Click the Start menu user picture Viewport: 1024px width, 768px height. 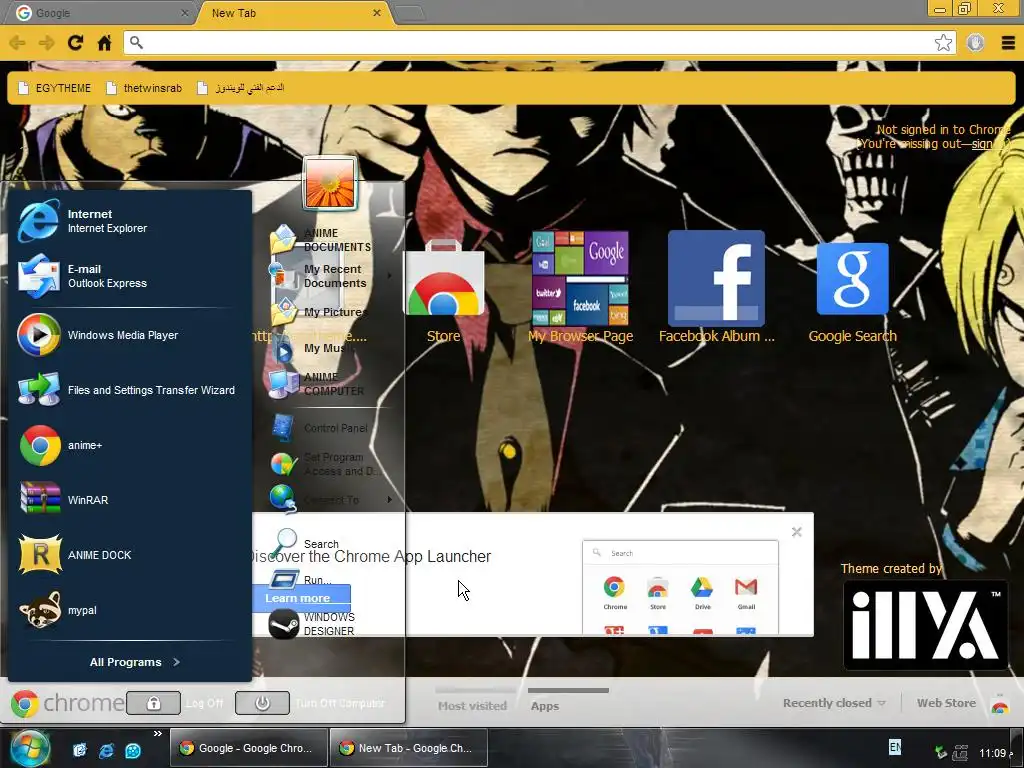[x=330, y=183]
